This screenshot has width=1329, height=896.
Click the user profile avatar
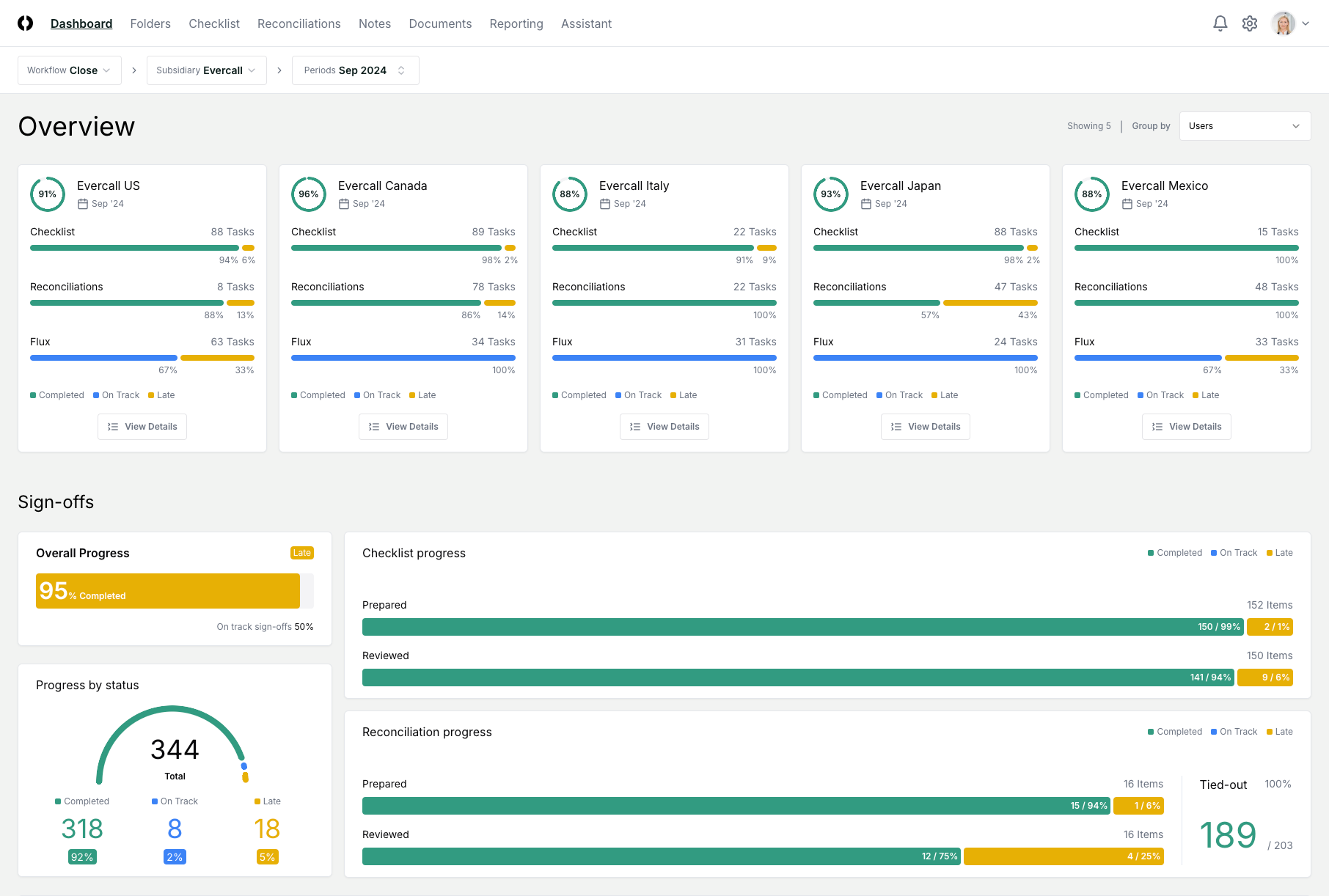[x=1283, y=23]
